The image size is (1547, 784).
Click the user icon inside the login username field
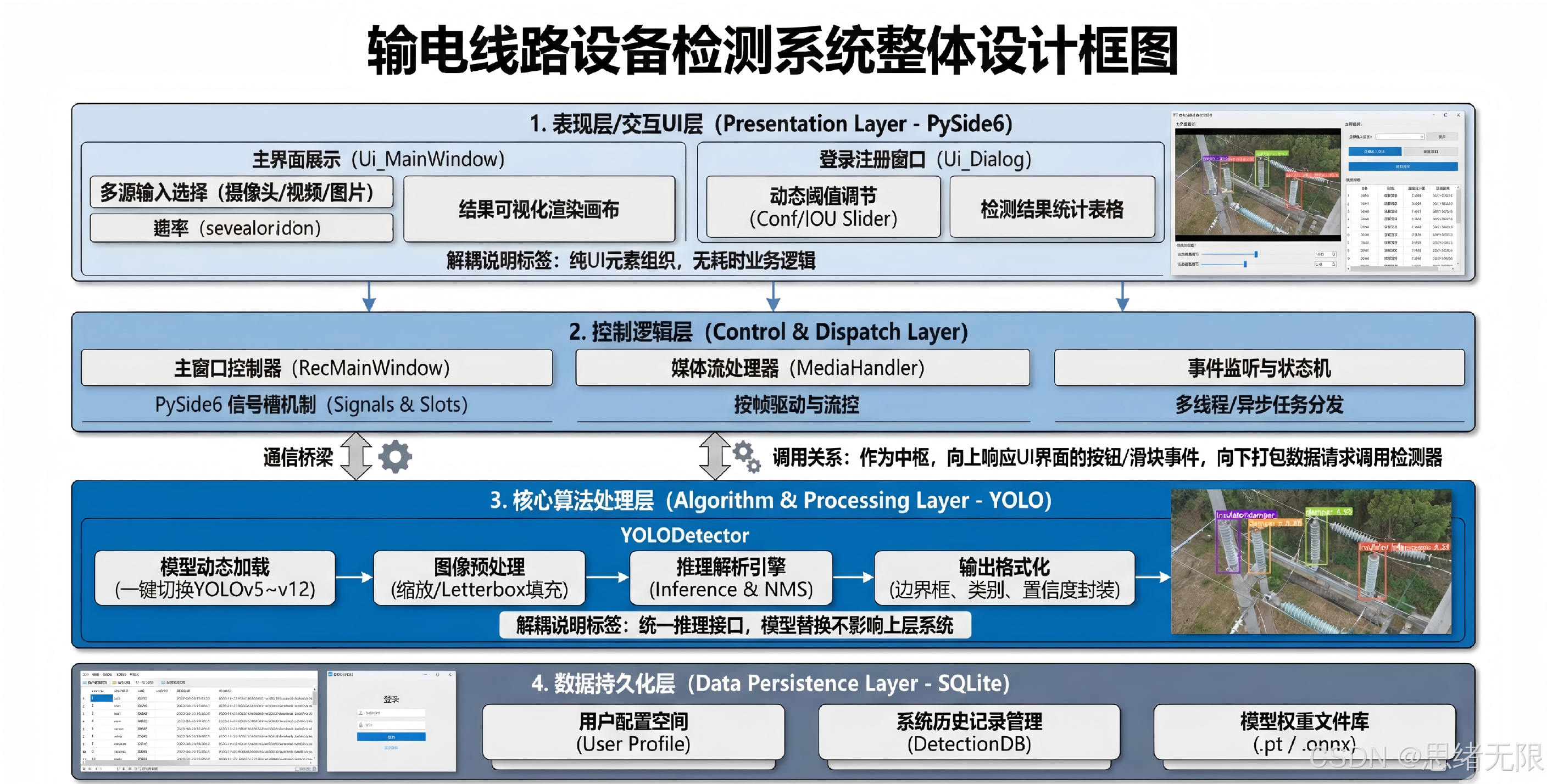pyautogui.click(x=361, y=713)
